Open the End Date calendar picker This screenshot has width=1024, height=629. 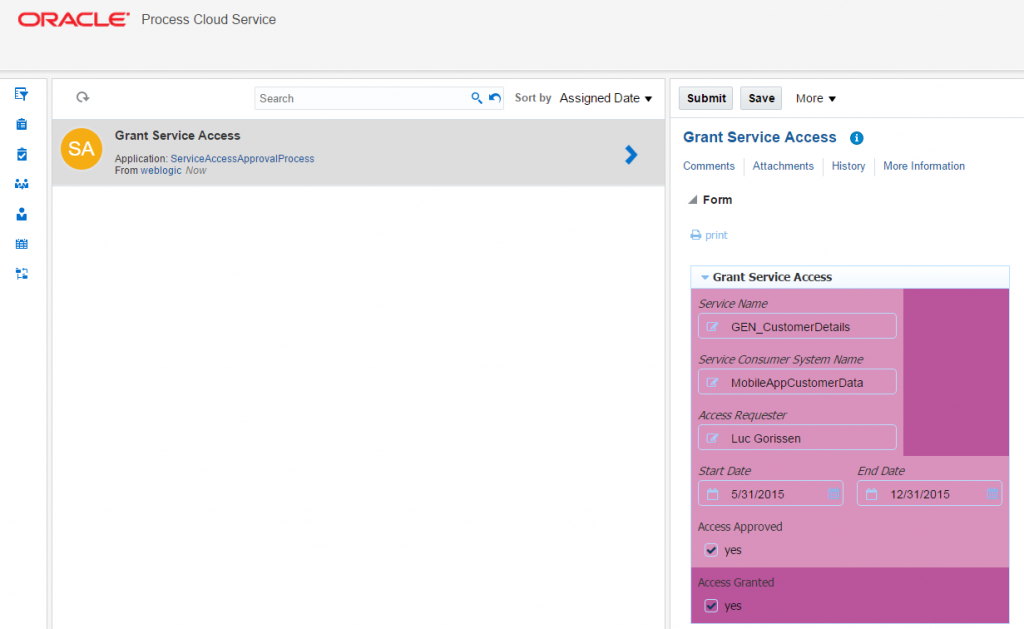pyautogui.click(x=992, y=494)
